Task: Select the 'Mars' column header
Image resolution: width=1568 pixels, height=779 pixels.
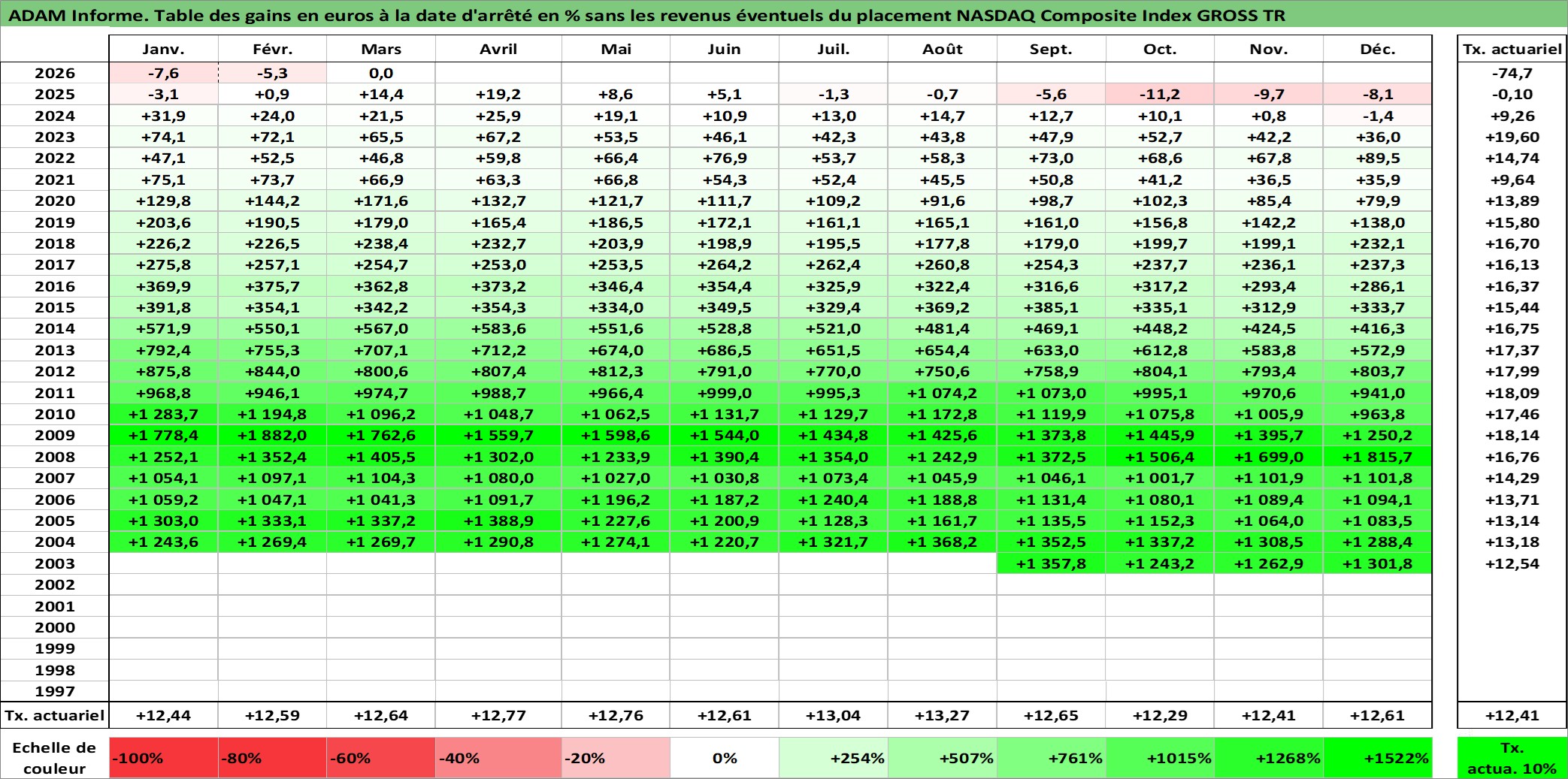Action: [x=381, y=49]
